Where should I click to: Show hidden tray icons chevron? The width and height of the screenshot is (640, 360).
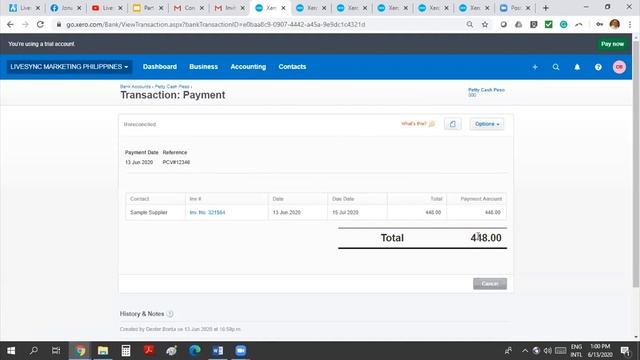(x=525, y=351)
